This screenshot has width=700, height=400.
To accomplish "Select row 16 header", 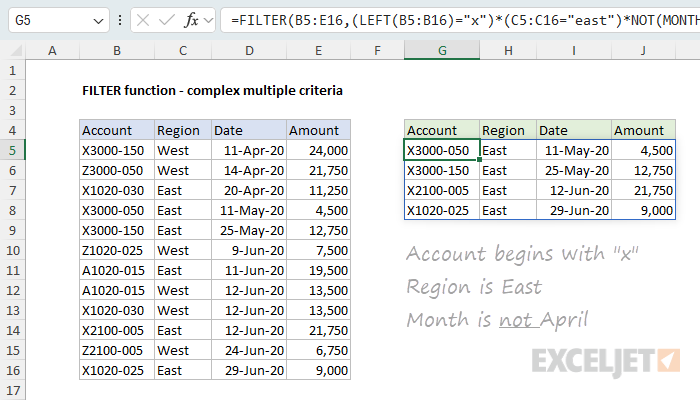I will pyautogui.click(x=12, y=371).
